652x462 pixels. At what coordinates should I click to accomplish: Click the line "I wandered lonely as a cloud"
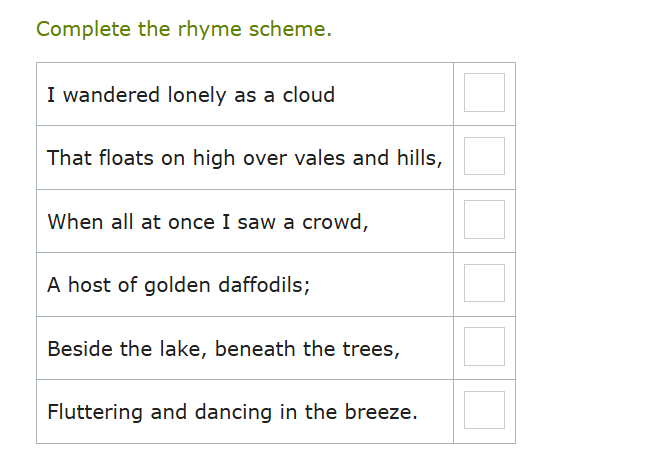pyautogui.click(x=191, y=95)
